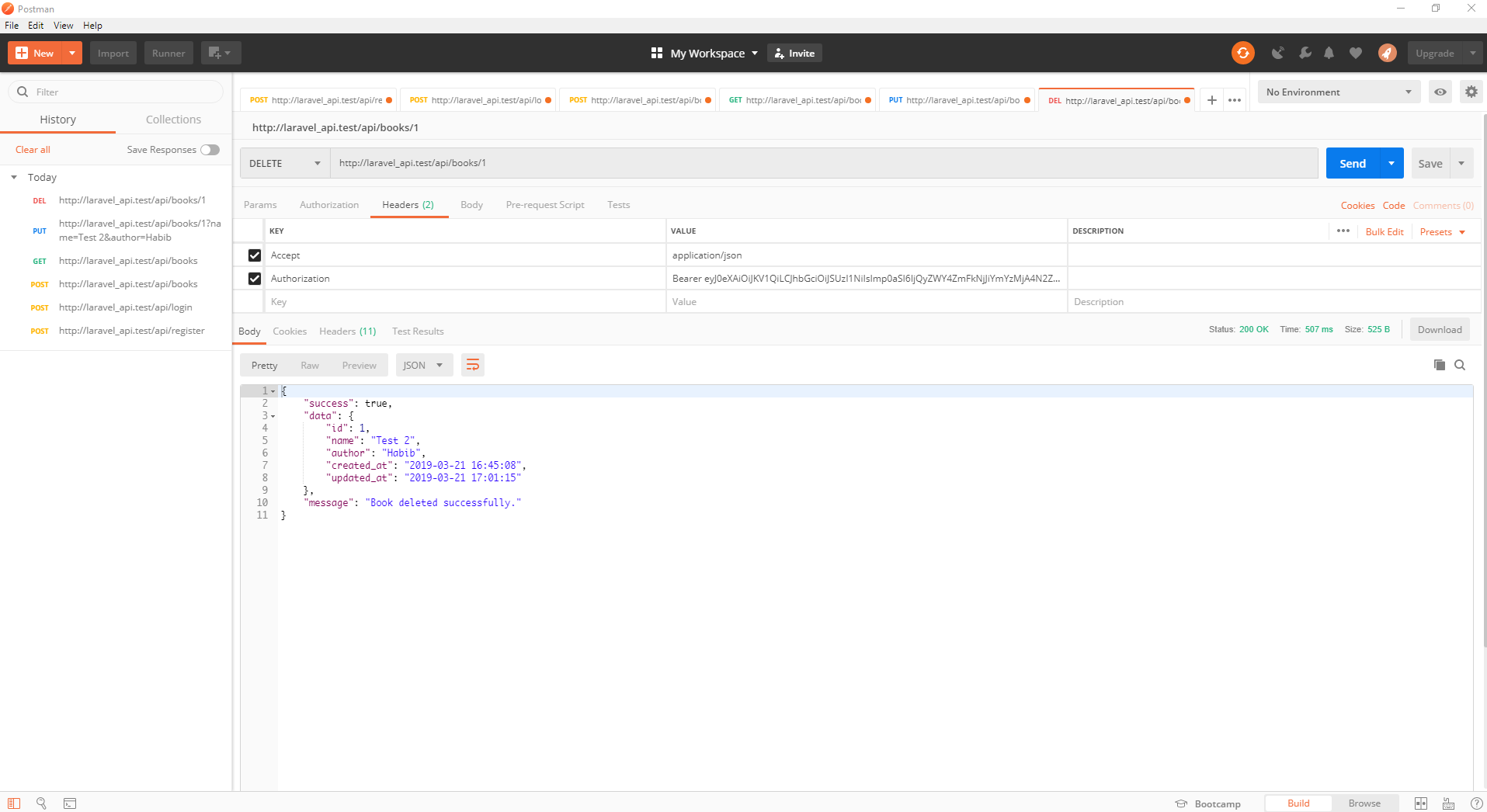Open the DELETE method dropdown
Screen dimensions: 1487x812
[284, 163]
